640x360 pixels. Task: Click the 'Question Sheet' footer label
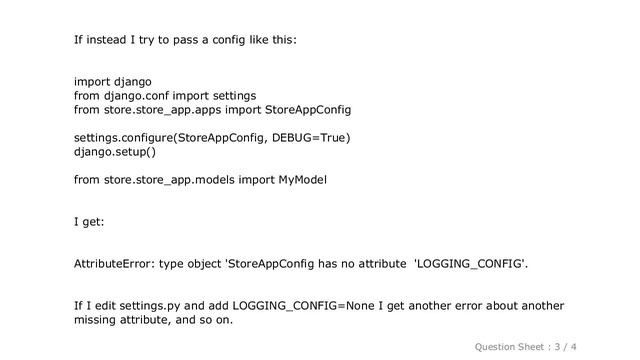click(509, 347)
